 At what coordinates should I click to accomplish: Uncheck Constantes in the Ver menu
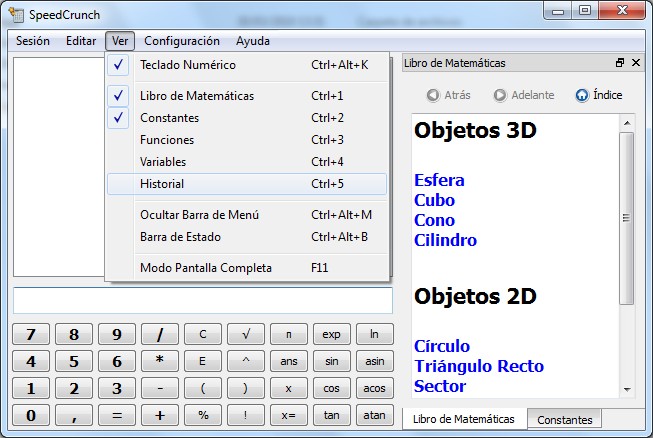point(247,118)
